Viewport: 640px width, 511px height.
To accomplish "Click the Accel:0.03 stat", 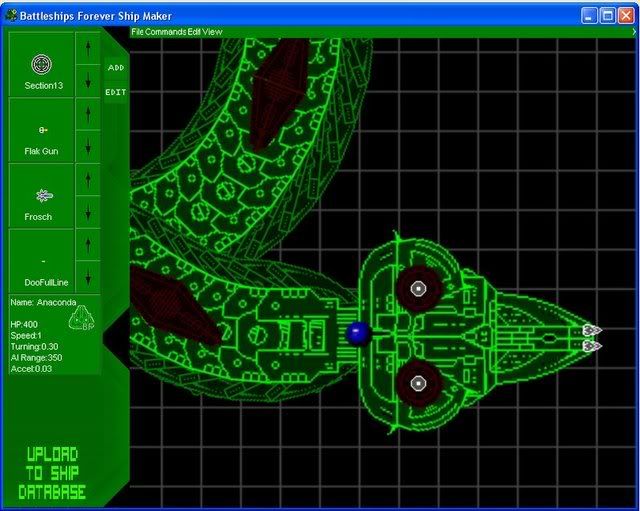I will [31, 369].
